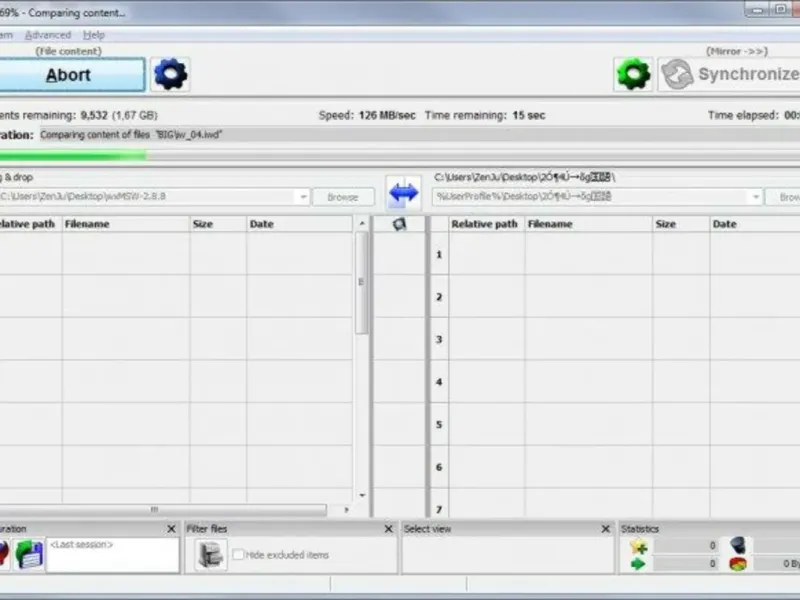This screenshot has height=600, width=800.
Task: Sort right grid by Filename header
Action: point(588,224)
